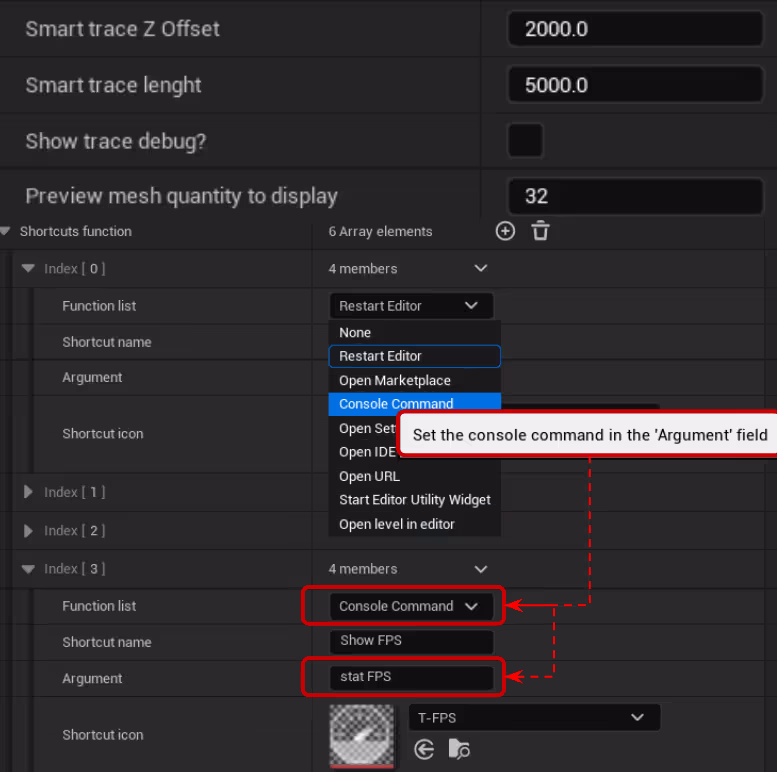Select 6 Array elements text
Screen dimensions: 777x772
380,231
